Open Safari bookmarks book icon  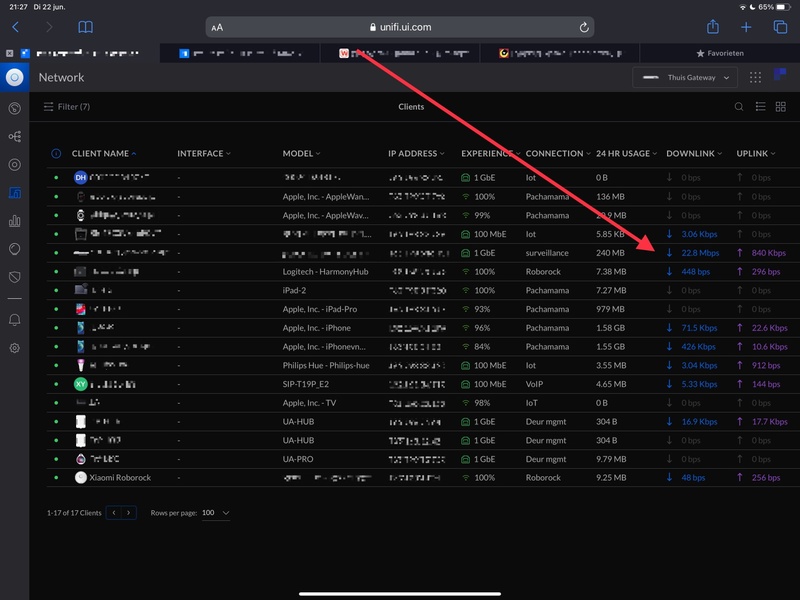click(85, 27)
